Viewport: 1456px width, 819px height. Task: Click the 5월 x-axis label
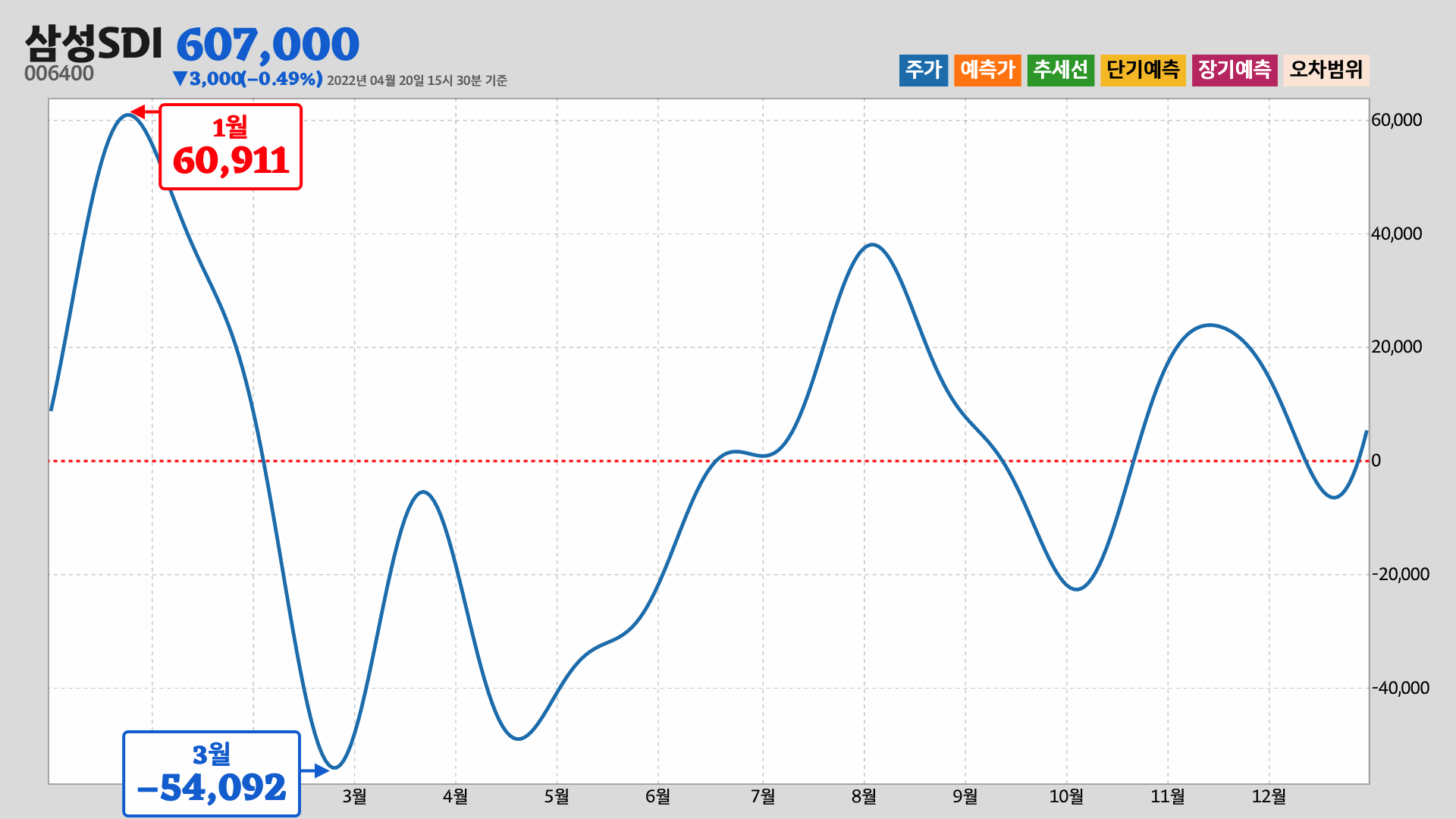point(557,796)
